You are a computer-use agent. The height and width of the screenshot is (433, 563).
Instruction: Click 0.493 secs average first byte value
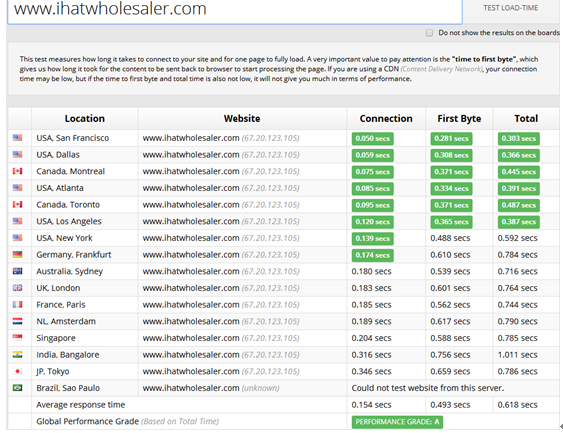point(450,405)
